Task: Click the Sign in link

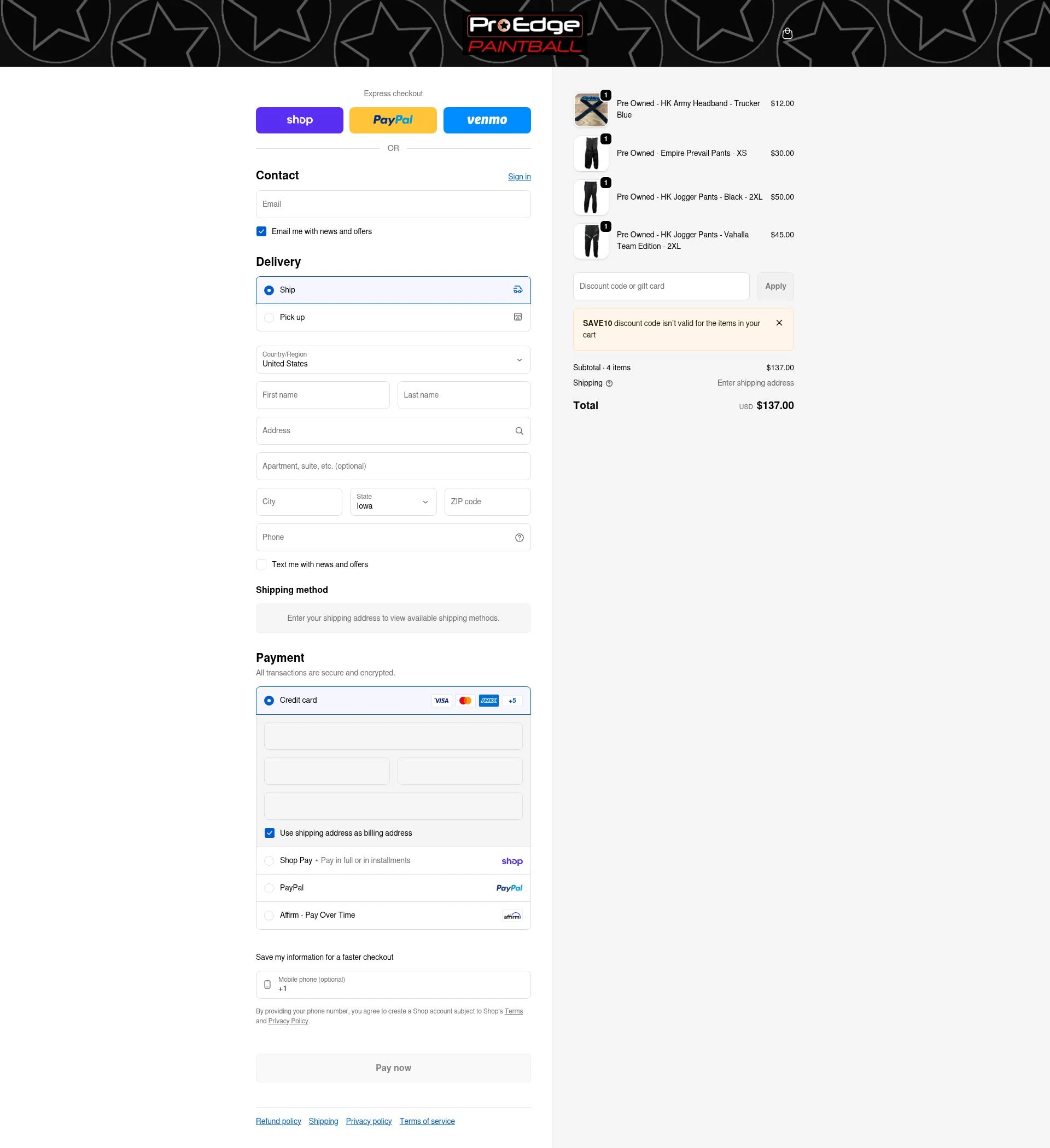Action: (519, 177)
